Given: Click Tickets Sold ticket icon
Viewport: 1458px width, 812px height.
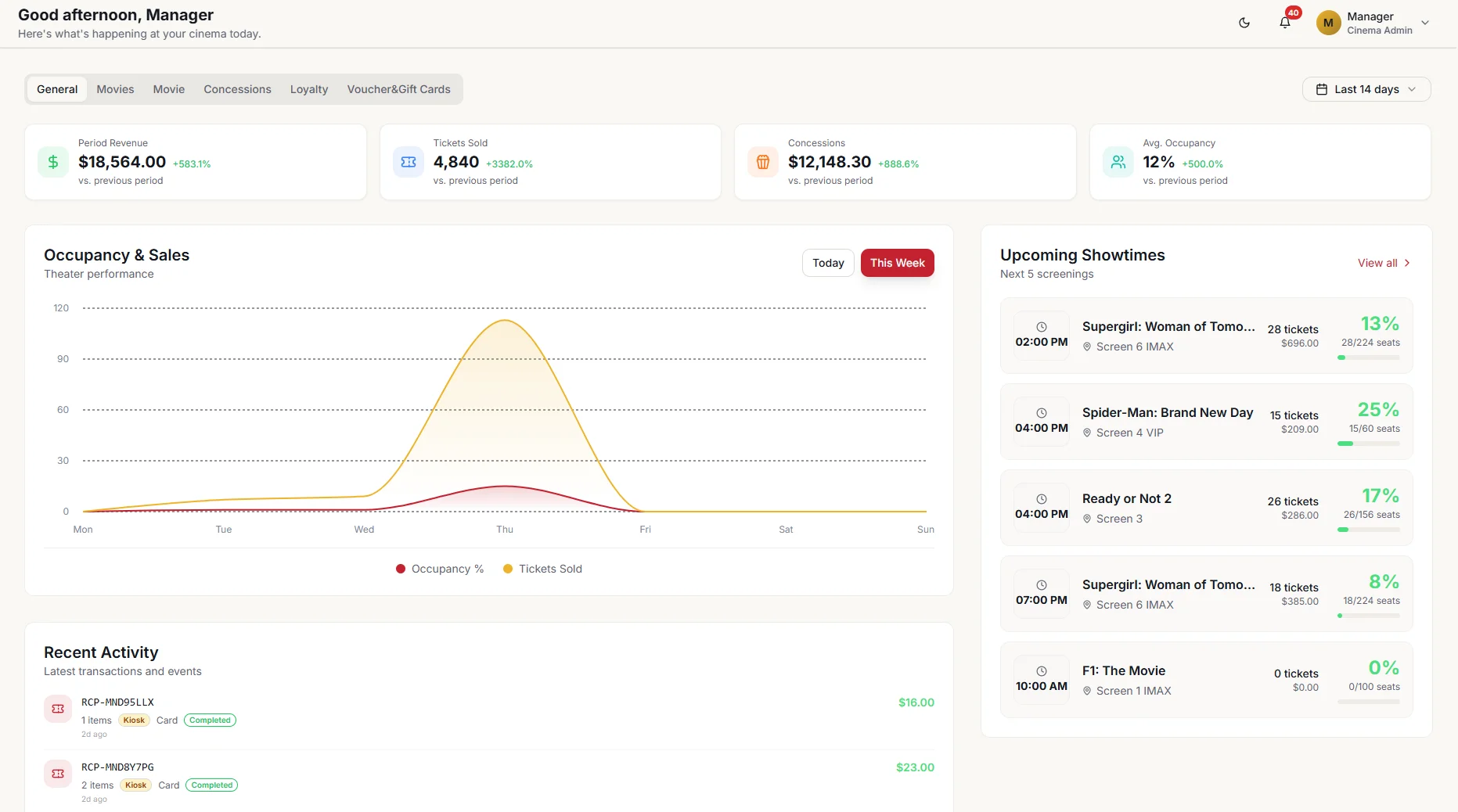Looking at the screenshot, I should [409, 162].
